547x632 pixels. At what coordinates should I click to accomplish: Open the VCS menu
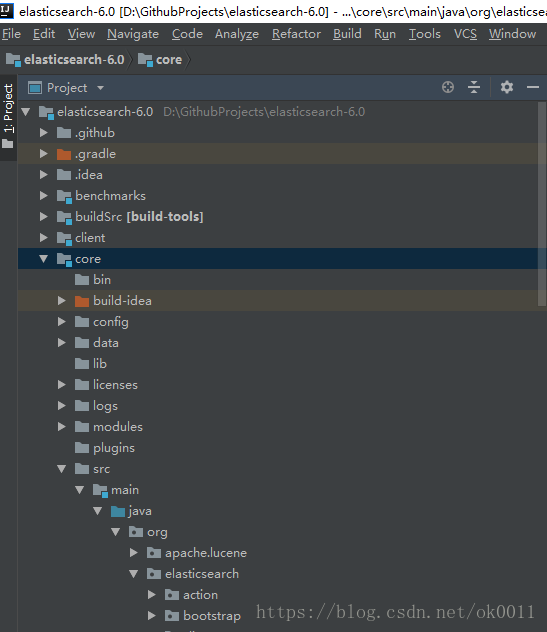[x=465, y=34]
